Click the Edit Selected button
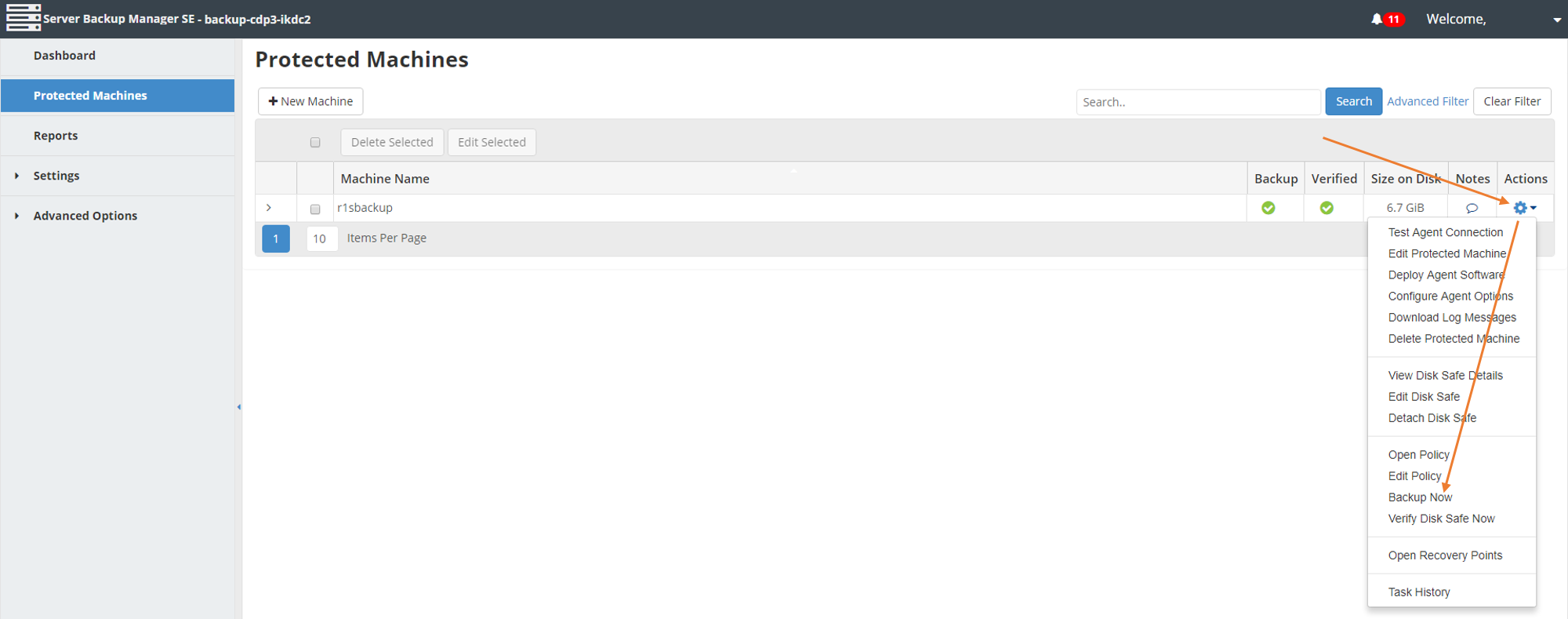The height and width of the screenshot is (619, 1568). (x=492, y=142)
